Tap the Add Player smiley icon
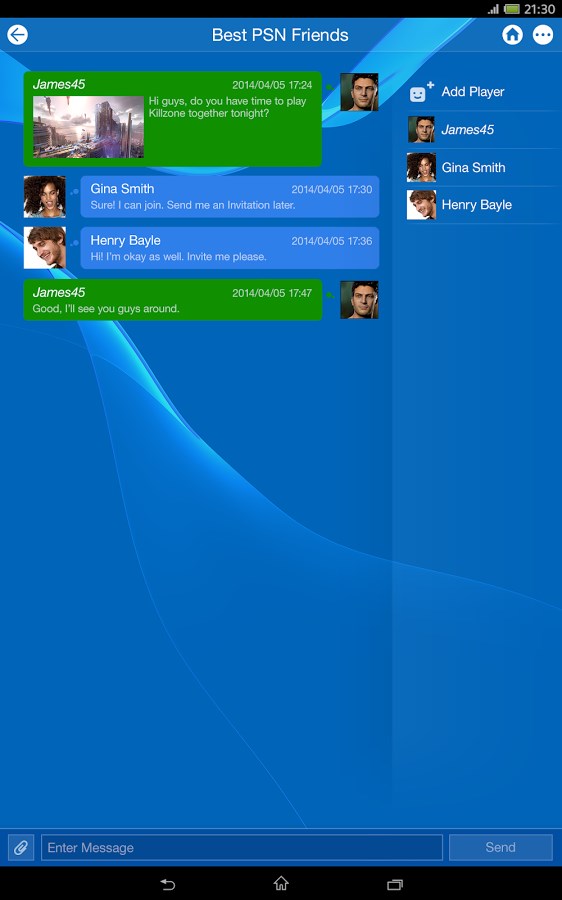 421,92
